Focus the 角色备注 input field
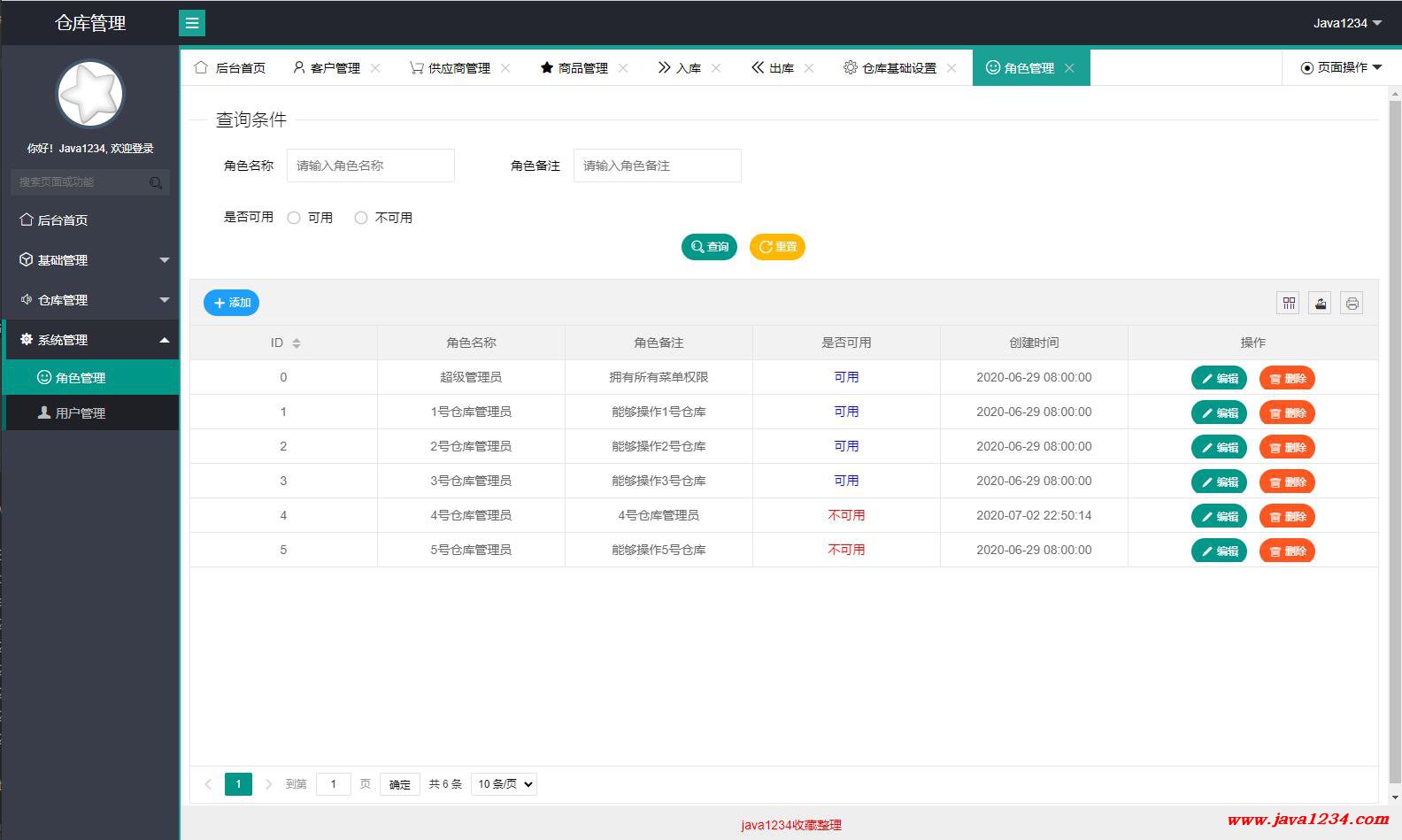Screen dimensions: 1402x840 (657, 166)
